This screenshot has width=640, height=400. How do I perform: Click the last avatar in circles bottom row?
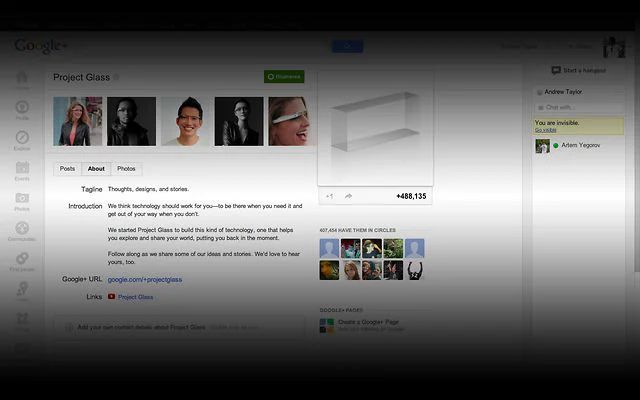pos(415,270)
